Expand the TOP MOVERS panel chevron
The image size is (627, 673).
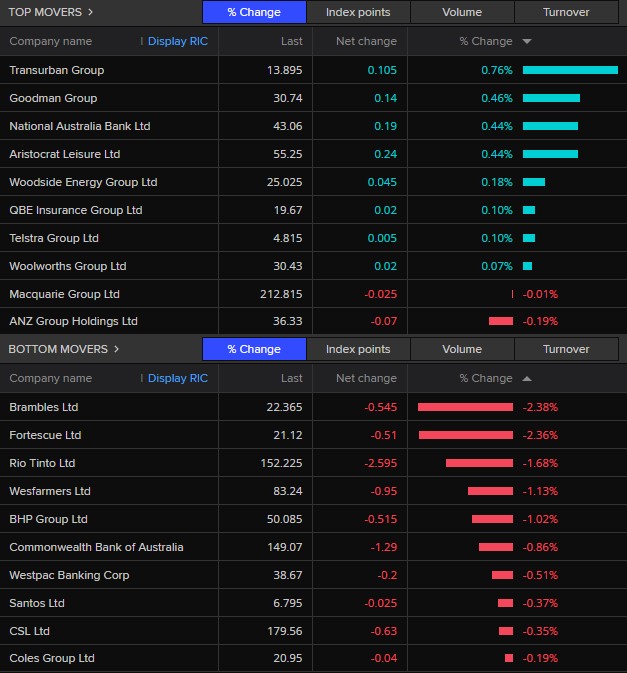[x=91, y=13]
